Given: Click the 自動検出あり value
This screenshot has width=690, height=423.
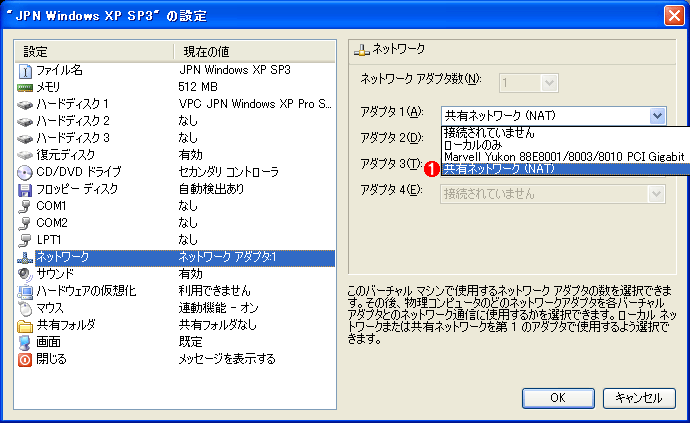Looking at the screenshot, I should (x=211, y=189).
